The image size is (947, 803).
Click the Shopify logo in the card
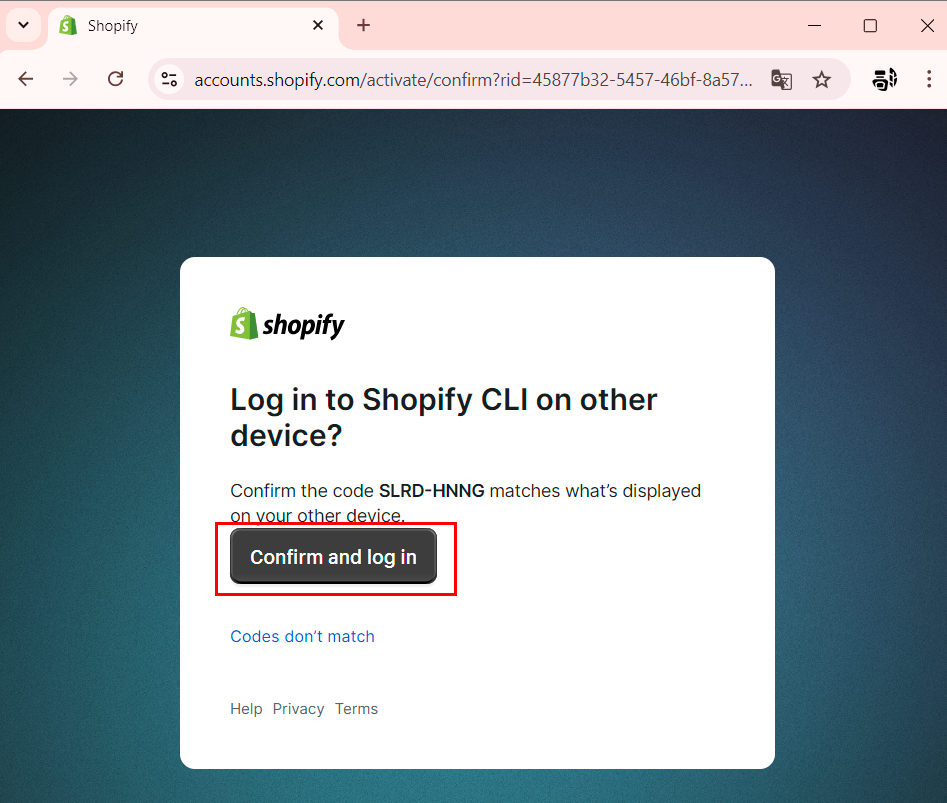[x=287, y=324]
